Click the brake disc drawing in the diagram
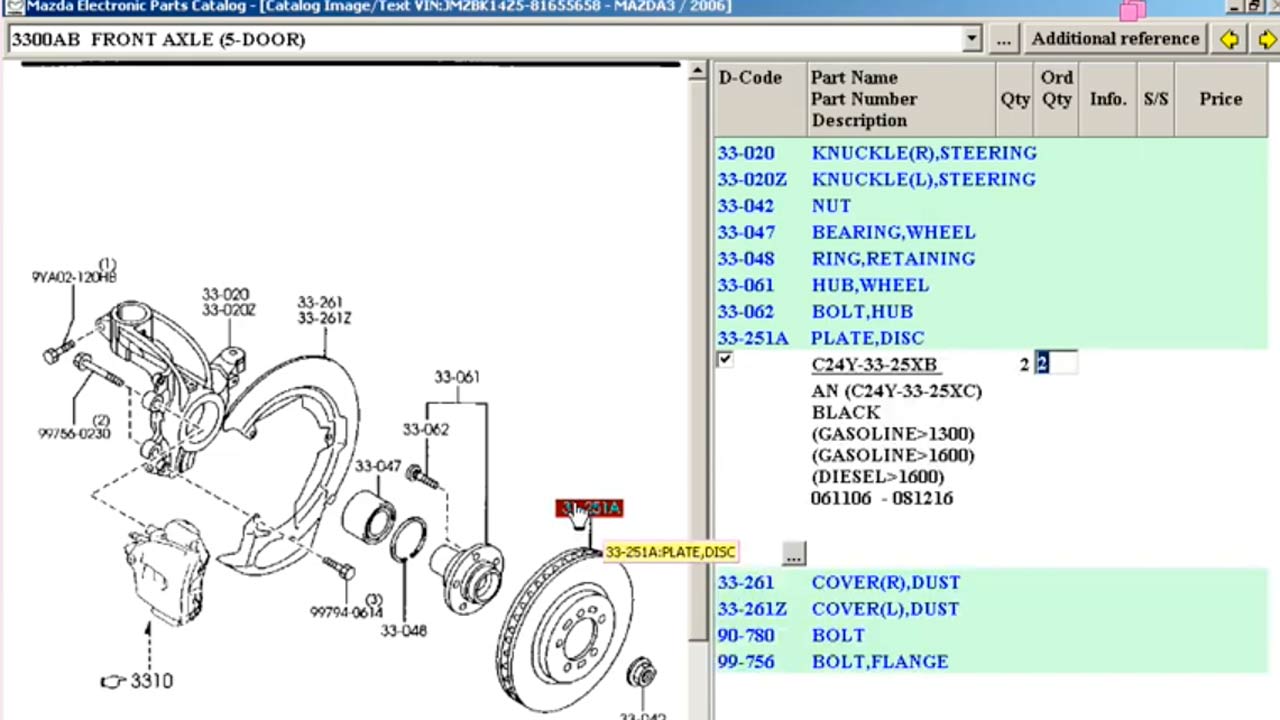 coord(565,630)
